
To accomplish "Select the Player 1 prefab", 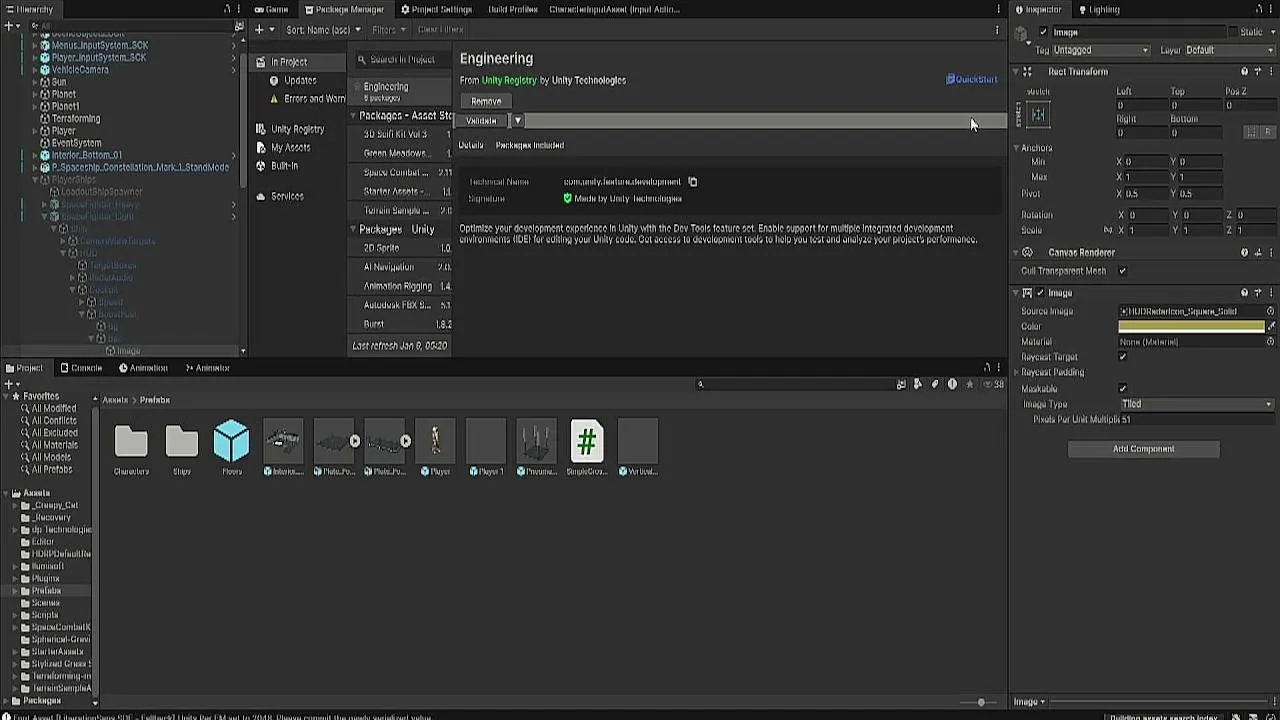I will point(486,440).
